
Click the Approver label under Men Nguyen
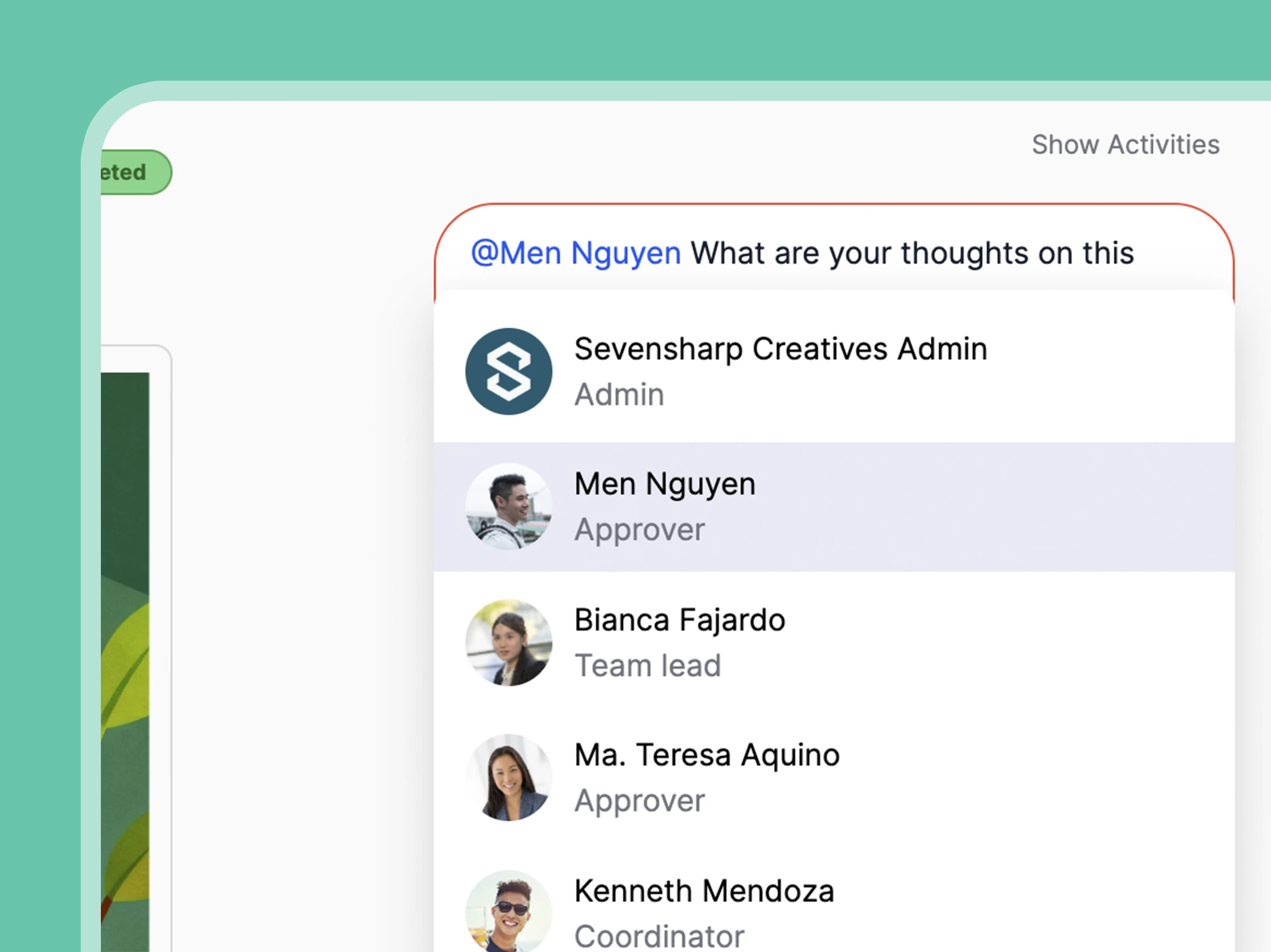(639, 529)
